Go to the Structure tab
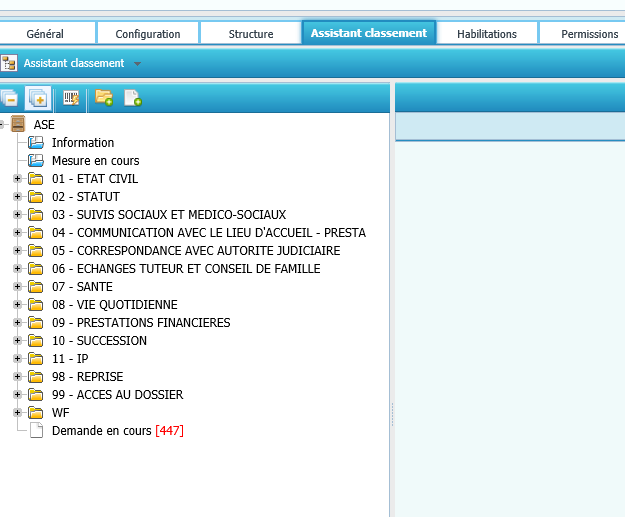 coord(250,34)
